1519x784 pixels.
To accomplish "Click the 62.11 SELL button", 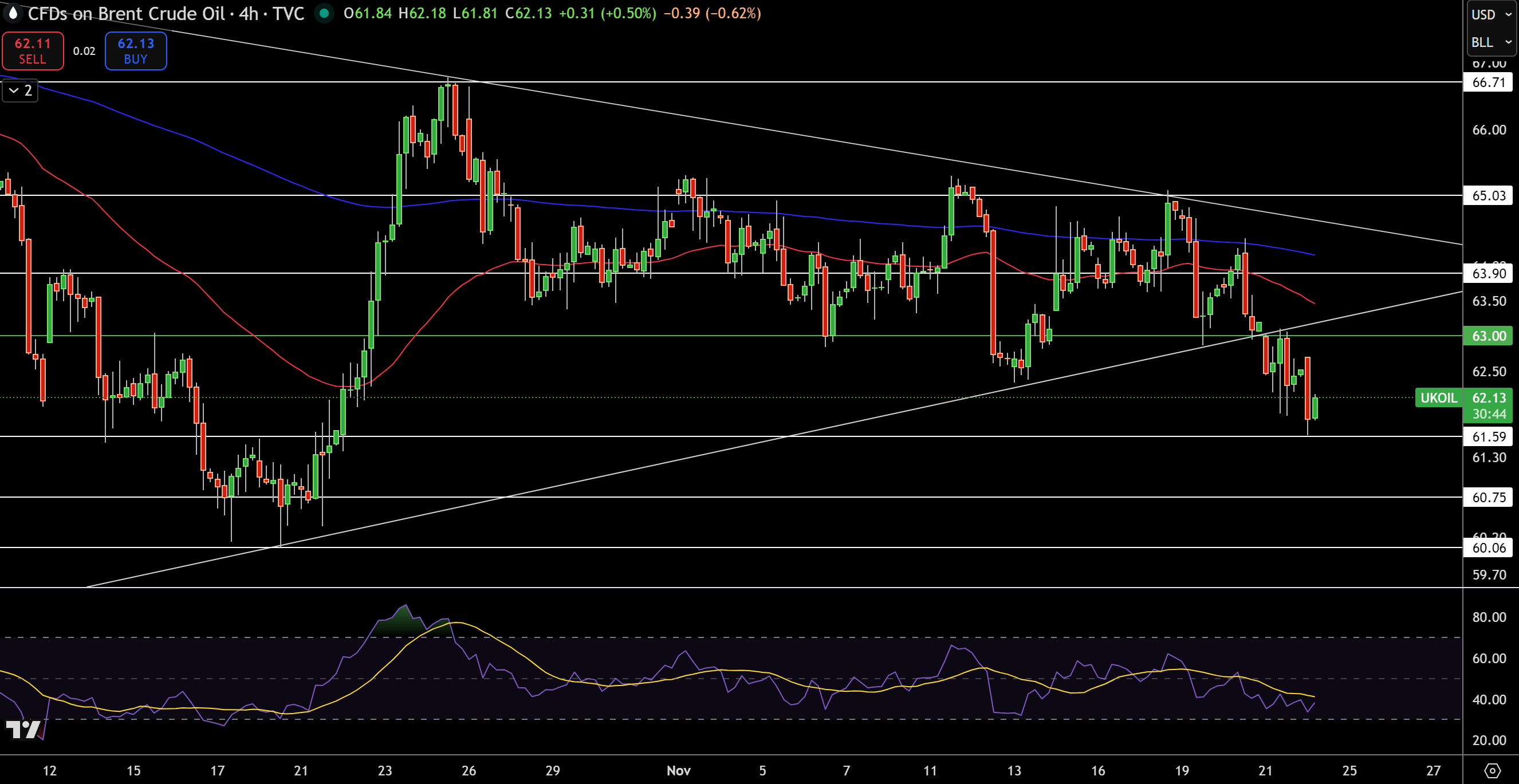I will tap(33, 51).
